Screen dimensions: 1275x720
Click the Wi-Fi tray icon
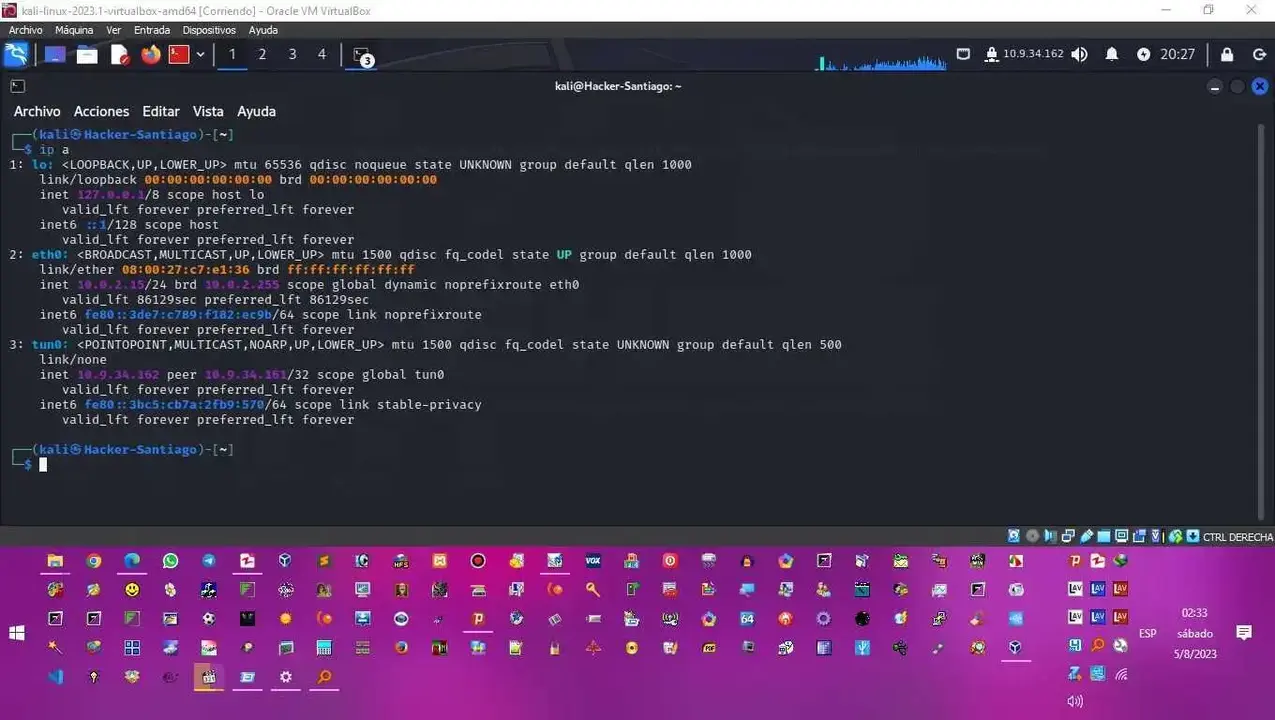[x=1120, y=674]
